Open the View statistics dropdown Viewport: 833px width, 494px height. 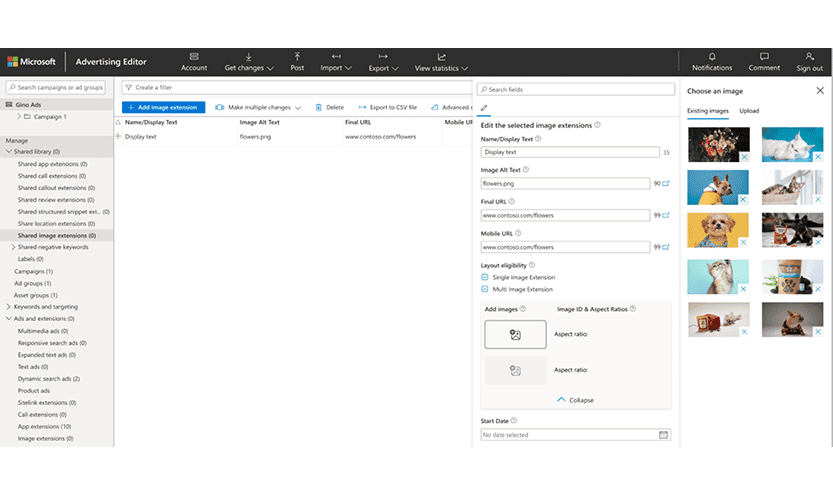click(x=441, y=68)
